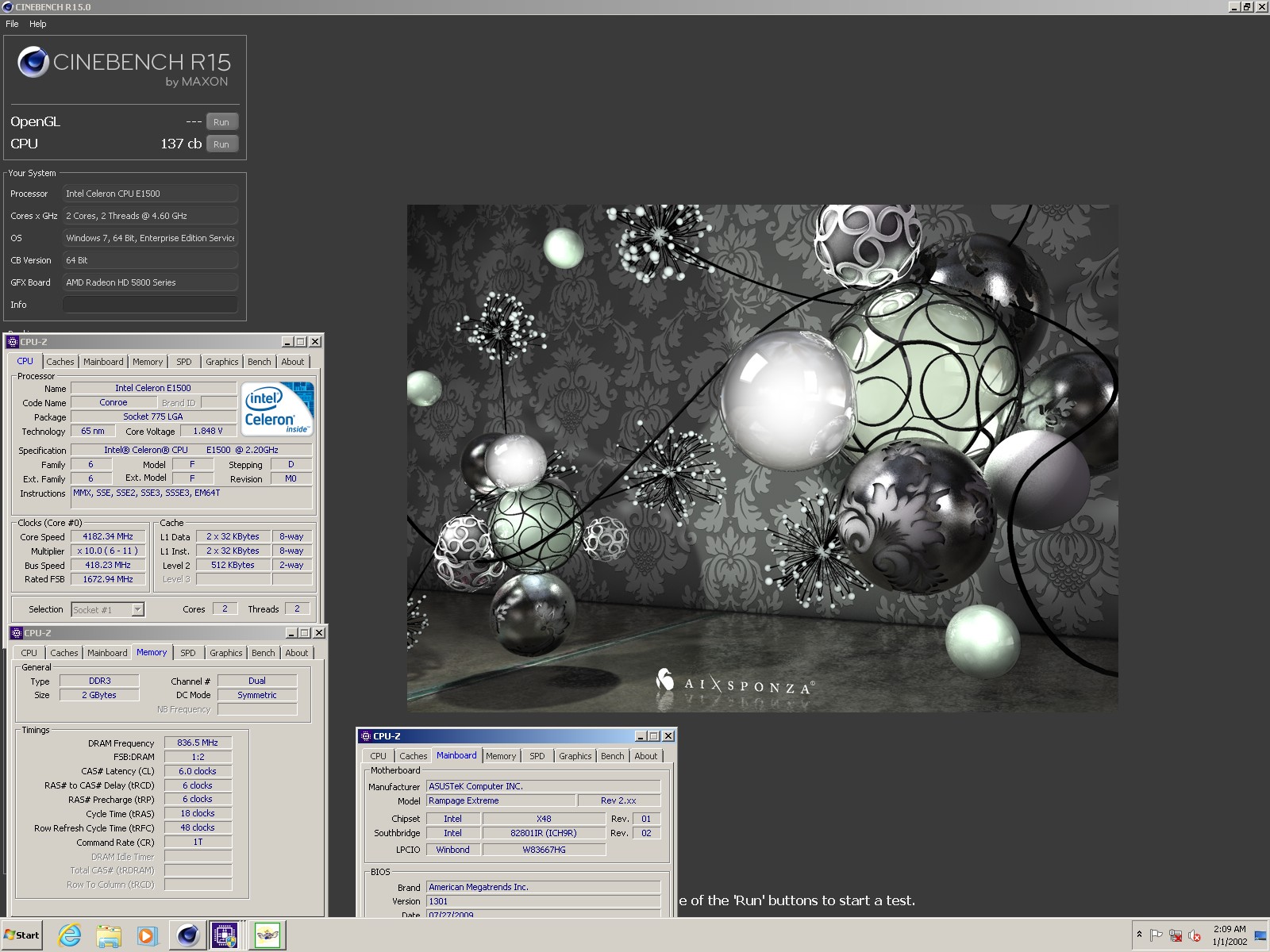Run the CPU benchmark
The height and width of the screenshot is (952, 1270).
tap(221, 144)
